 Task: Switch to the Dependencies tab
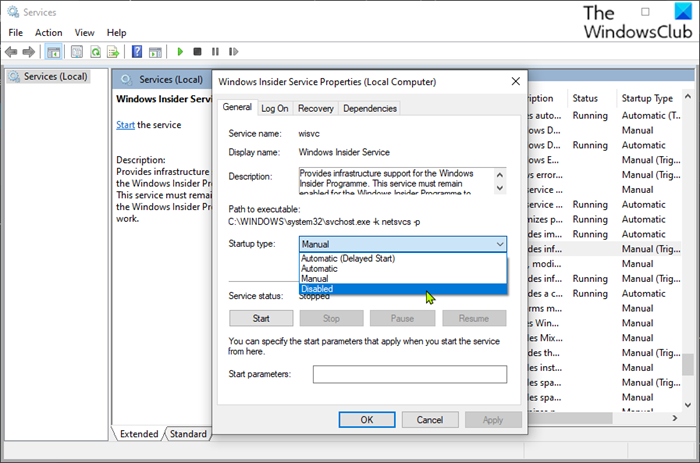(370, 108)
